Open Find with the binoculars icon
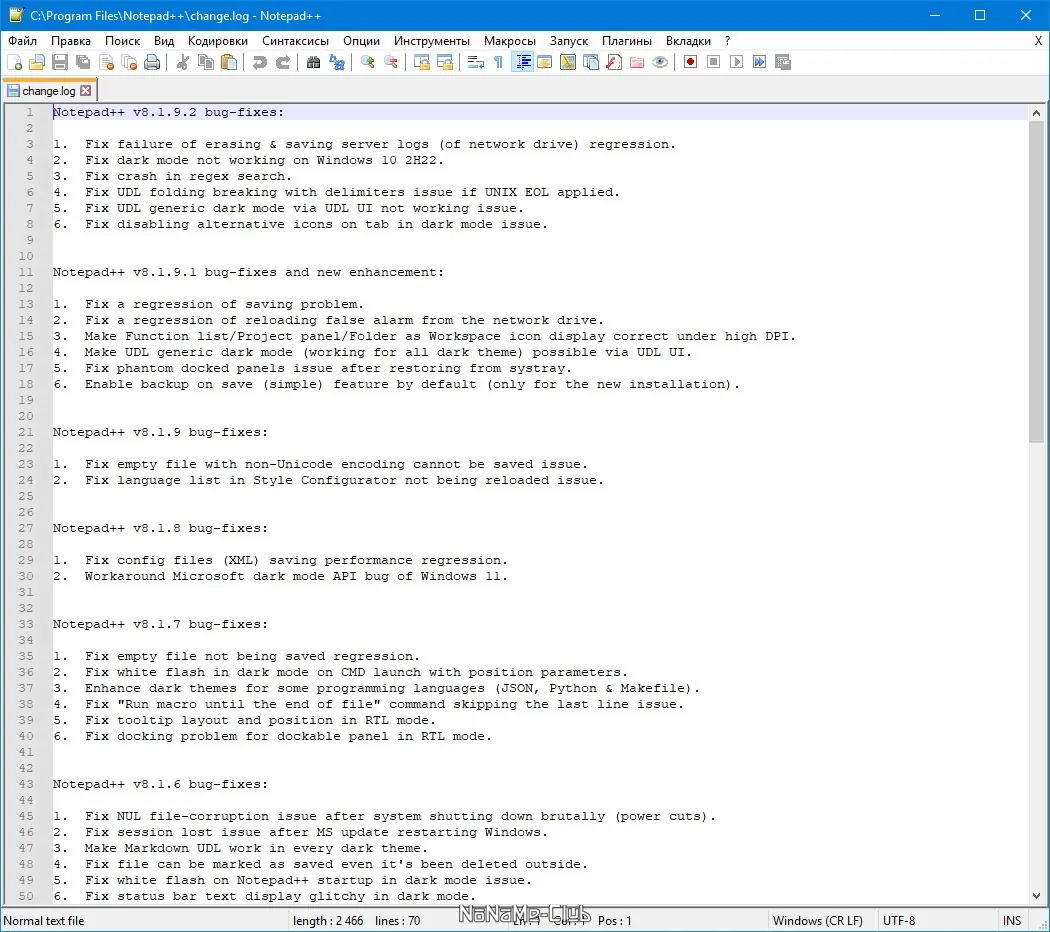Viewport: 1050px width, 932px height. (313, 62)
